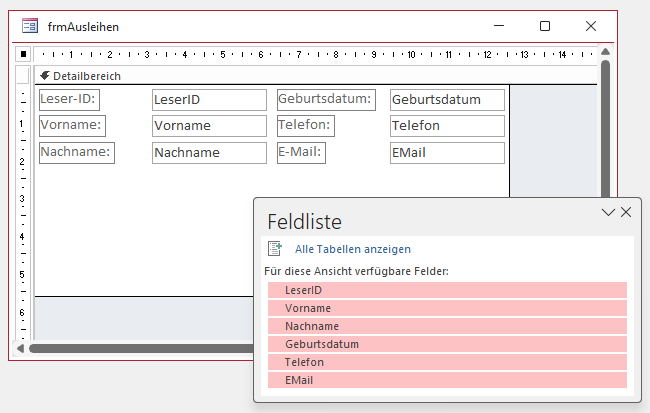The width and height of the screenshot is (650, 413).
Task: Select the Telefon: label control
Action: click(306, 126)
